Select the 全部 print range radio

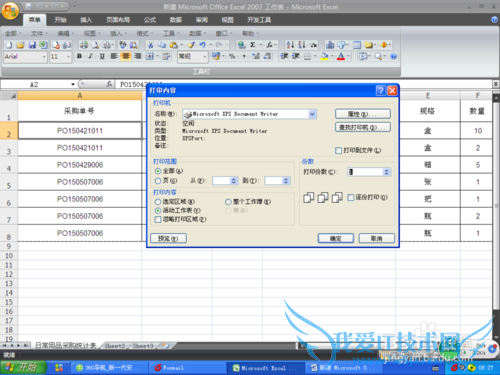[x=158, y=171]
